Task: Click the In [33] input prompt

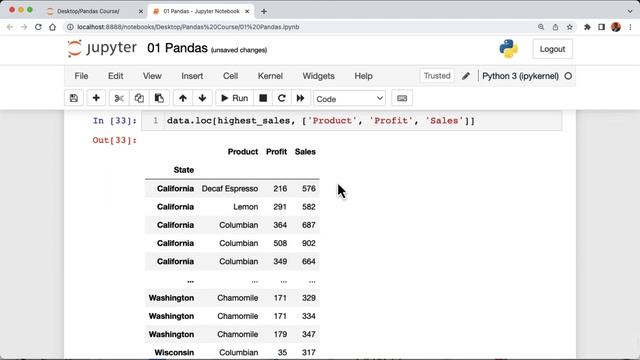Action: coord(115,121)
